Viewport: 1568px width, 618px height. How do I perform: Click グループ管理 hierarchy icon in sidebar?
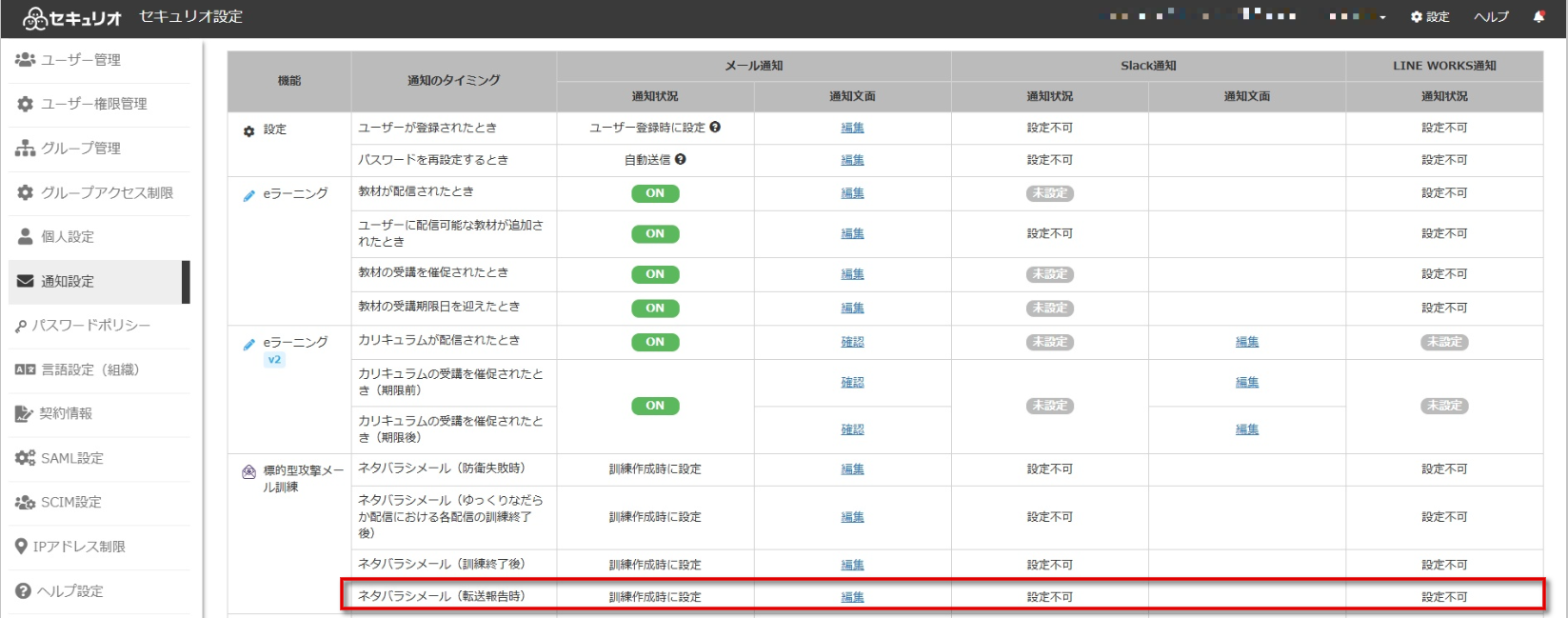[25, 148]
